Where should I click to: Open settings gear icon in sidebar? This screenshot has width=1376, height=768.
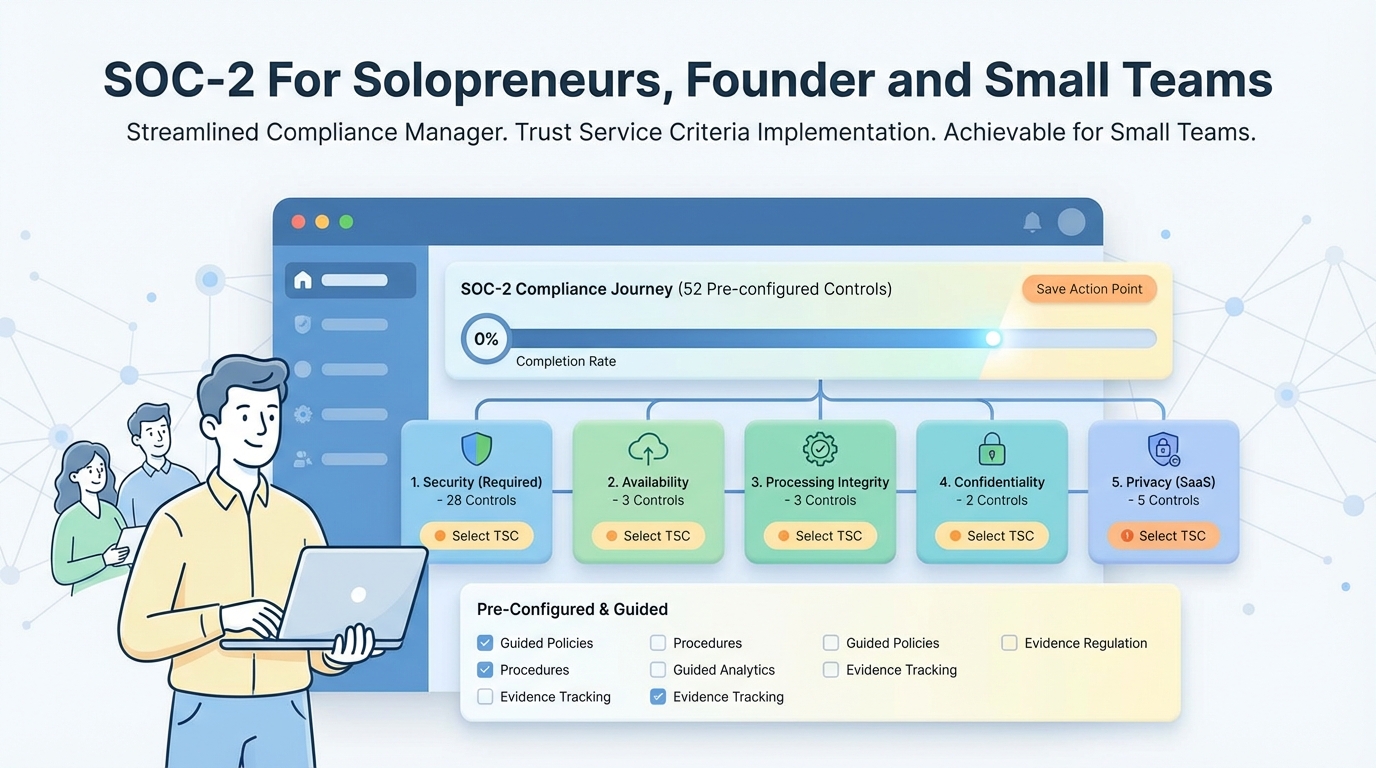[x=303, y=414]
